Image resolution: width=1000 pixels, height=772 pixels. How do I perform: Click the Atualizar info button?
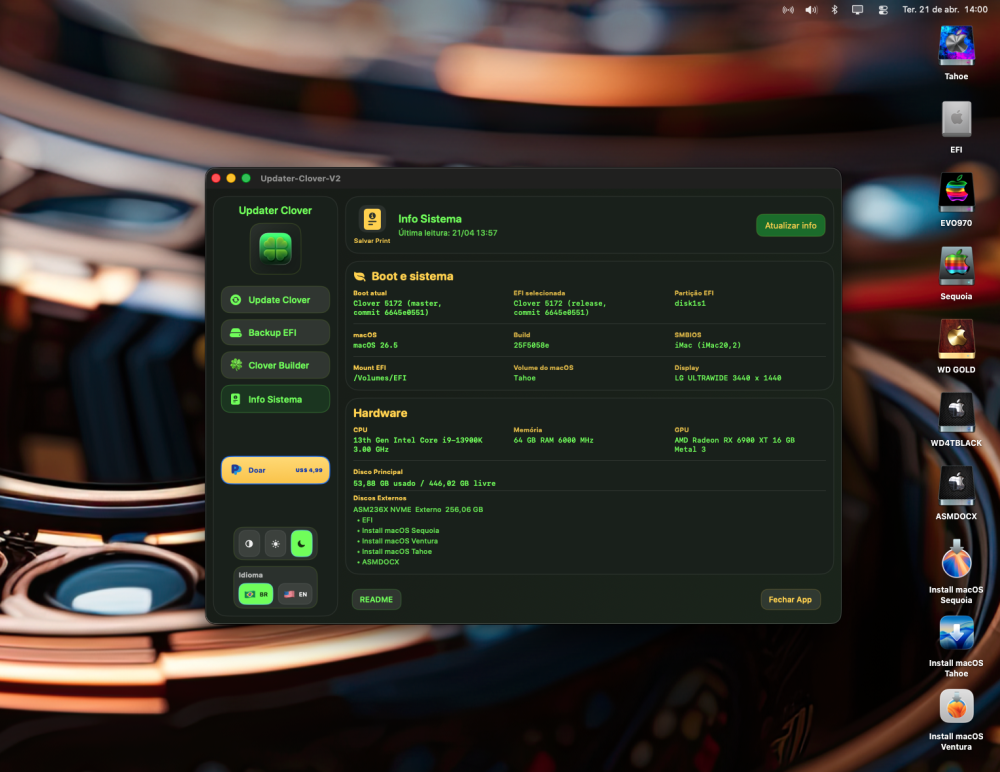coord(791,225)
